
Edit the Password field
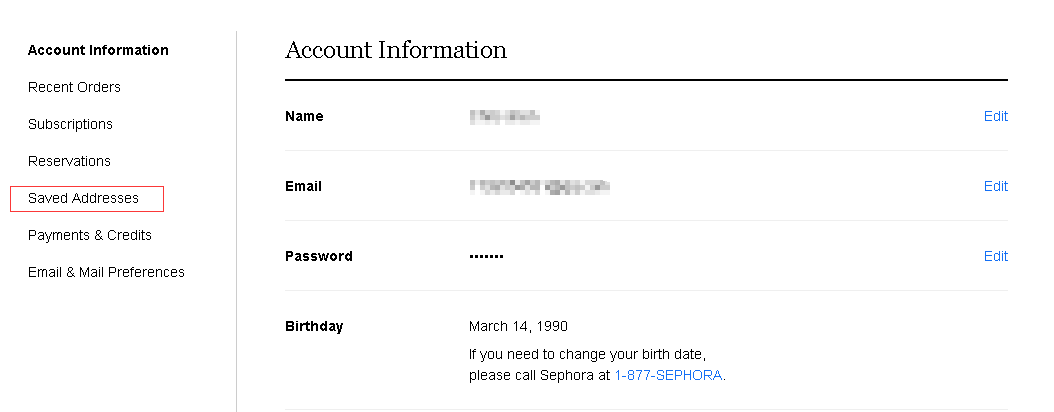pyautogui.click(x=995, y=256)
